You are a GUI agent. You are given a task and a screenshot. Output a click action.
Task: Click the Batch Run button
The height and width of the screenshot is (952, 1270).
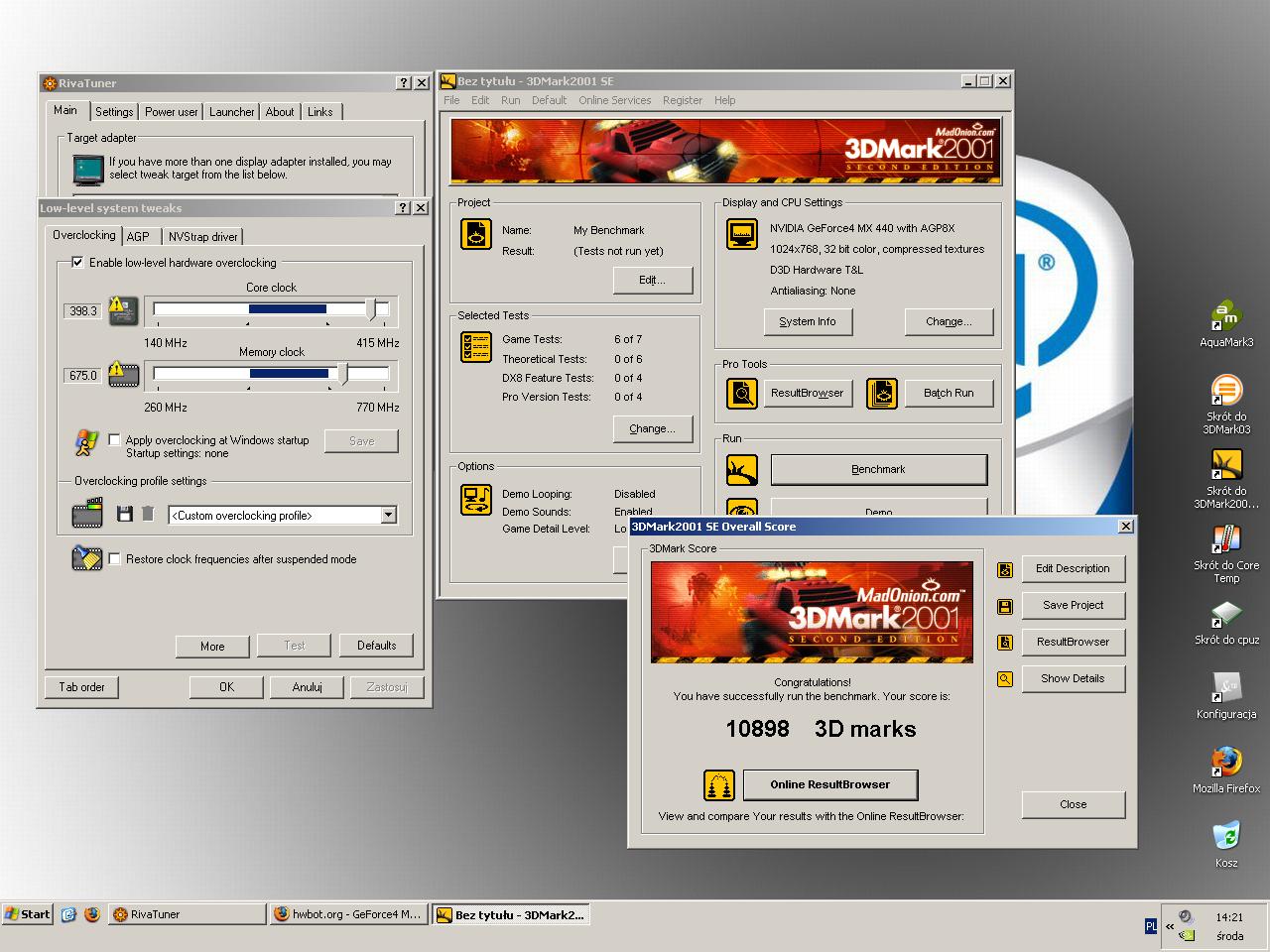point(949,393)
